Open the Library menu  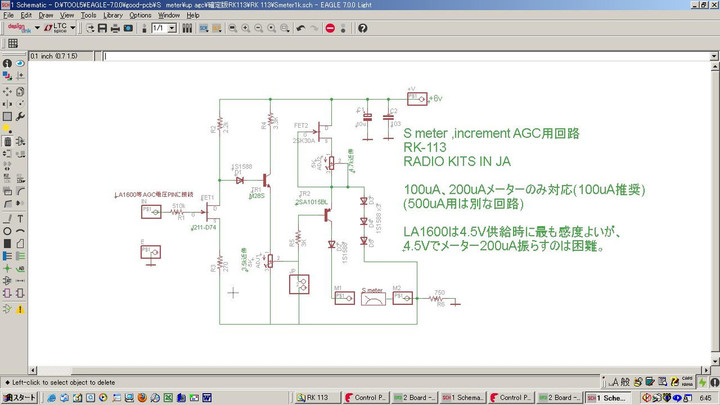(113, 15)
